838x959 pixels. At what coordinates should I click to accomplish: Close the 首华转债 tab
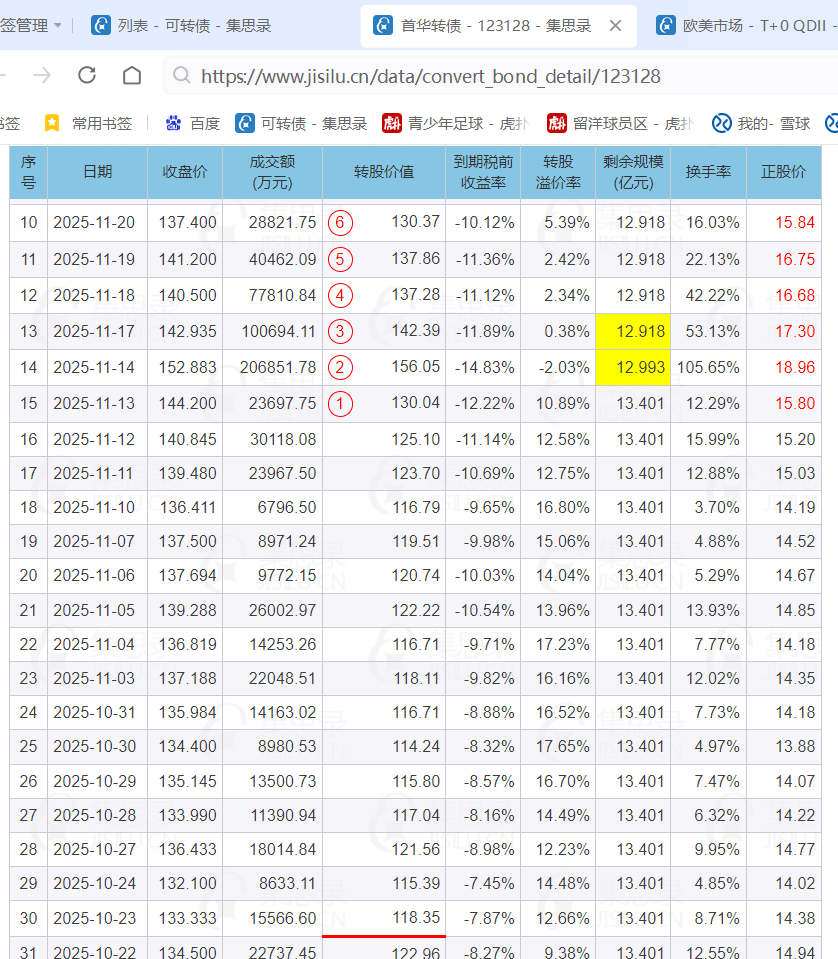615,25
